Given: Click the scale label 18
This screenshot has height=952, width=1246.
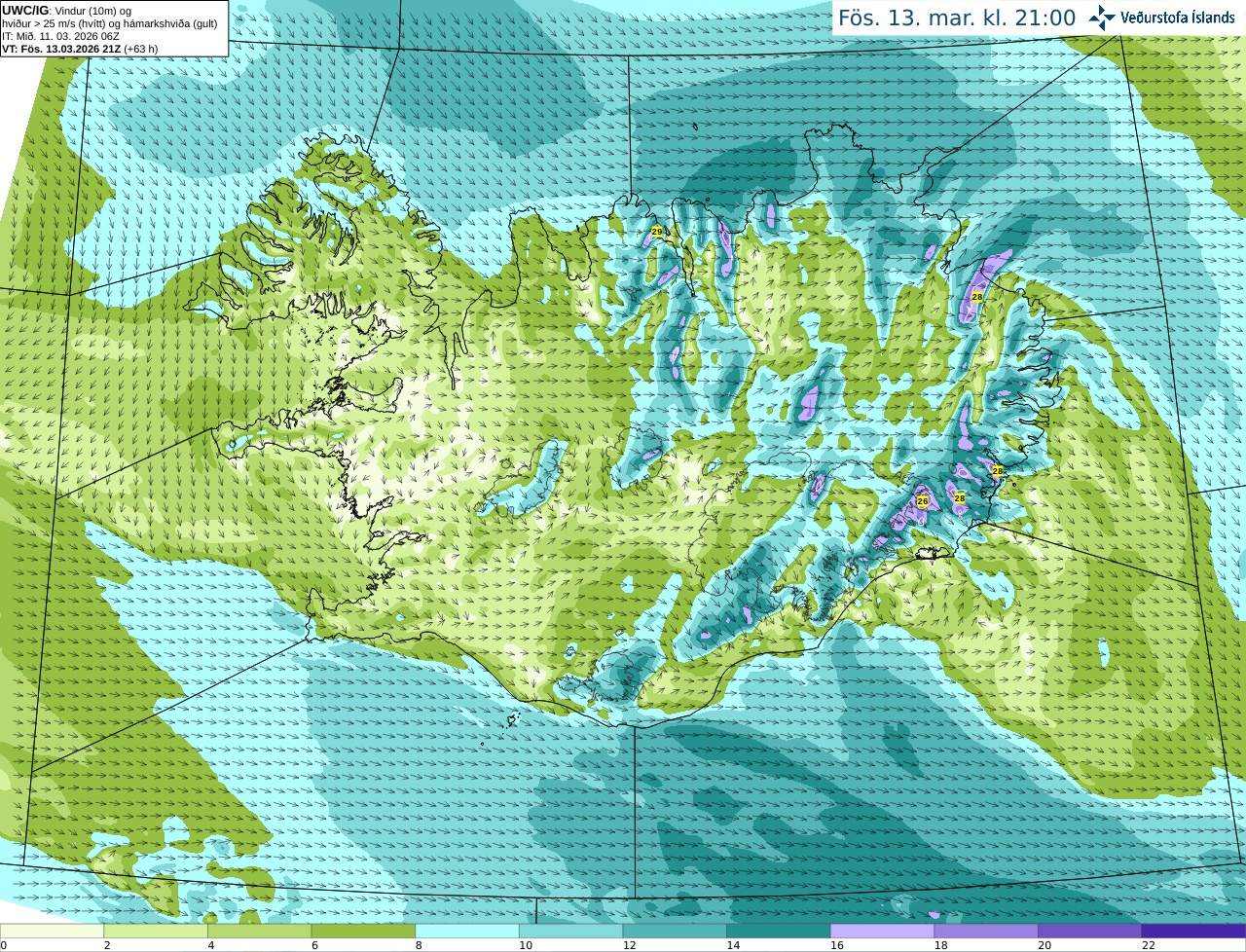Looking at the screenshot, I should point(941,945).
